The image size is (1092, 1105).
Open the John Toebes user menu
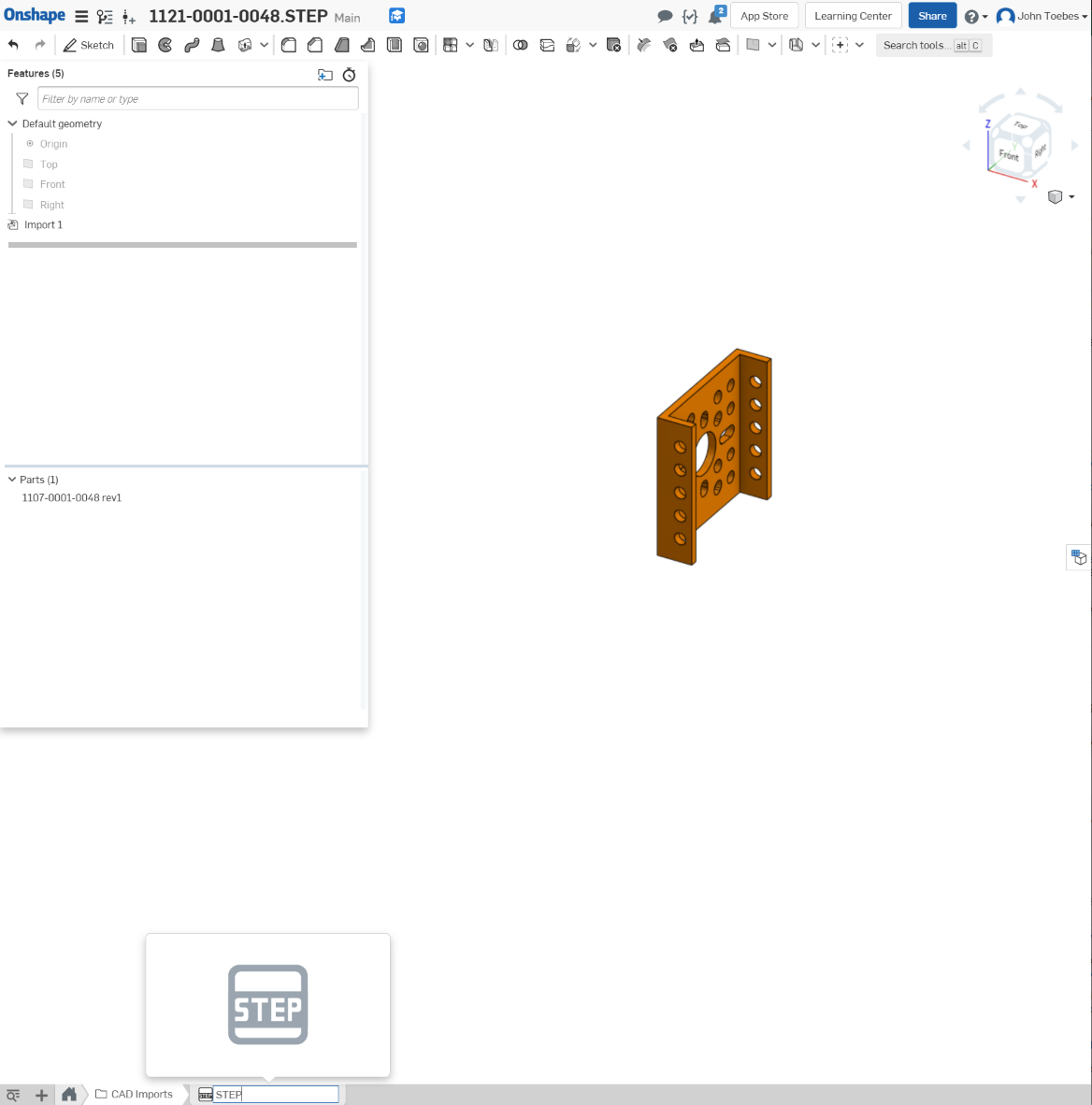tap(1042, 16)
